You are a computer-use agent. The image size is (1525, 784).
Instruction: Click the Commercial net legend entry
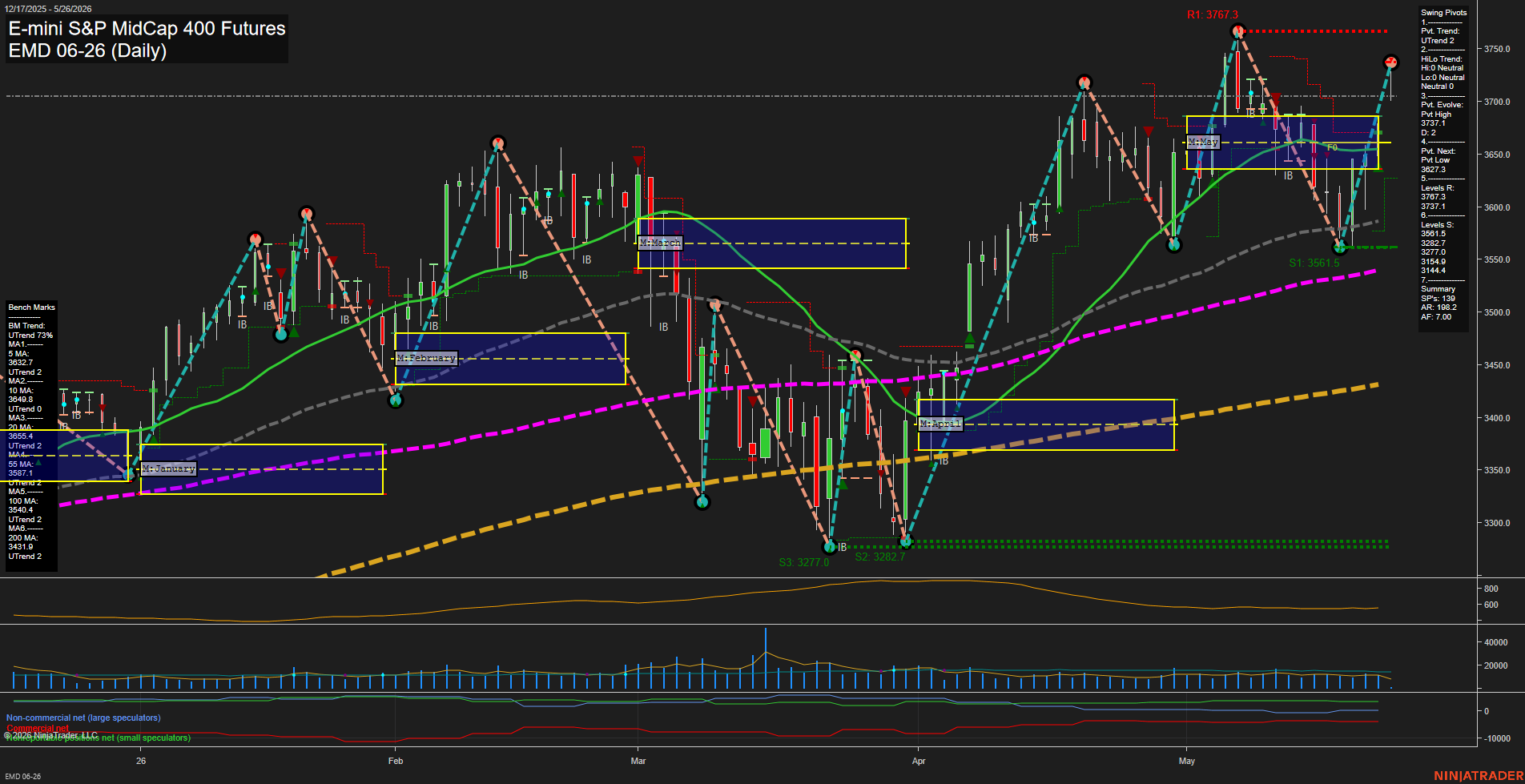coord(38,728)
